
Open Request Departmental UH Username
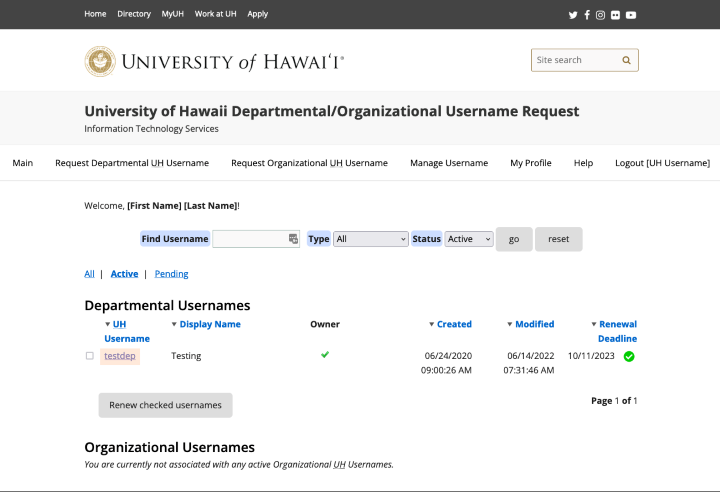click(x=132, y=163)
